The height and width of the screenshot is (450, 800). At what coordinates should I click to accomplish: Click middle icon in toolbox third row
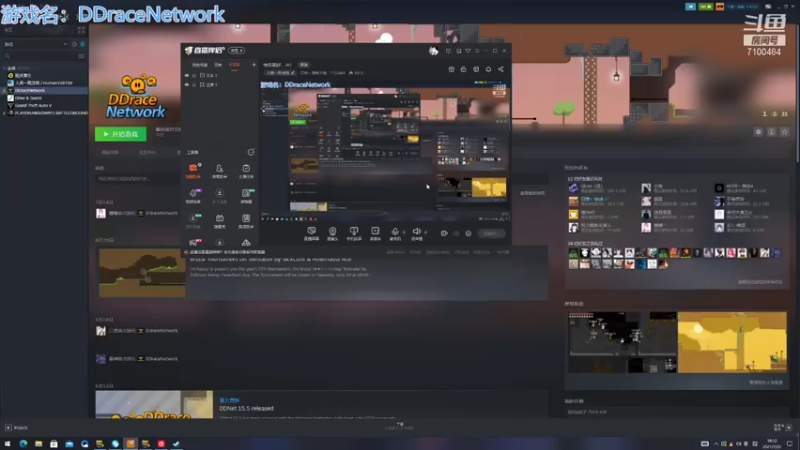point(219,220)
